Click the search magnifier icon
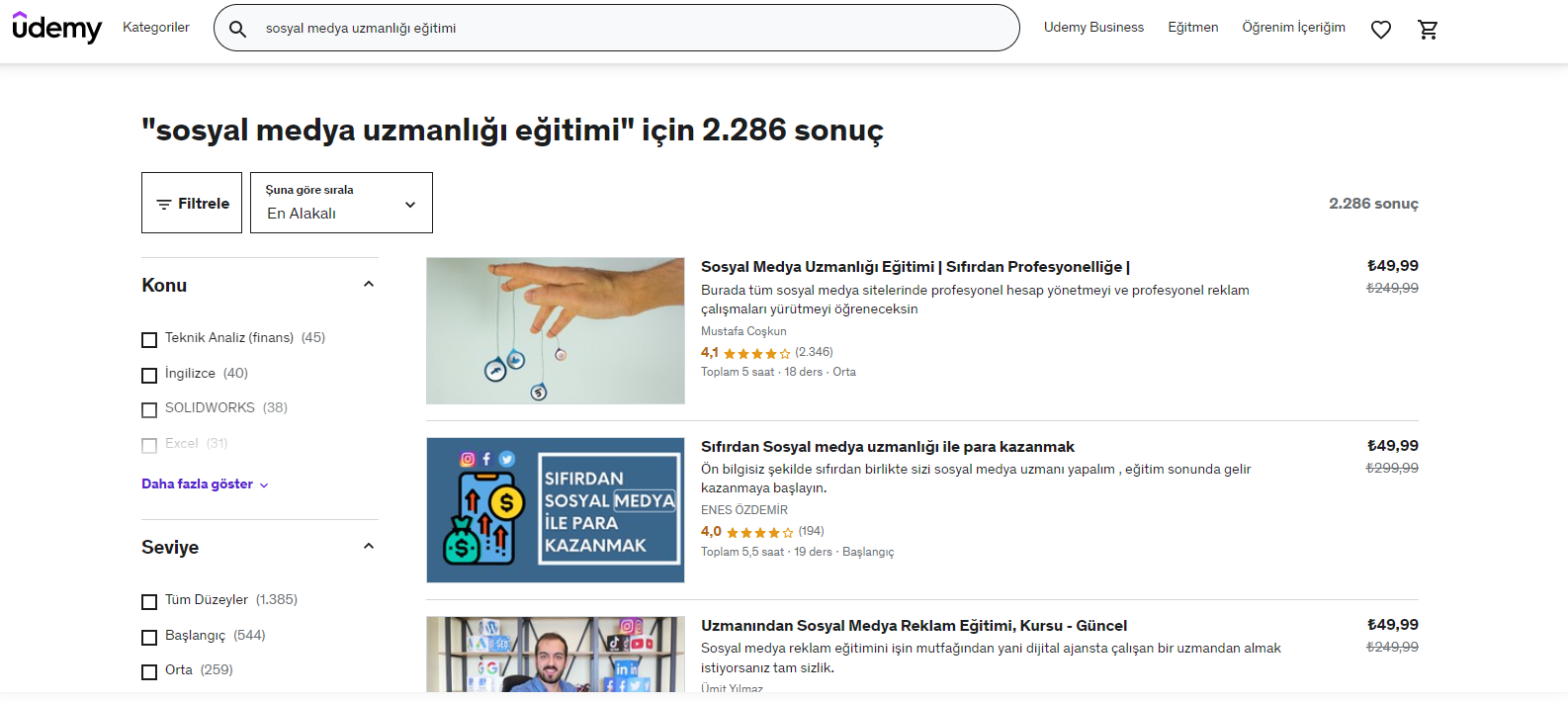The image size is (1568, 703). [x=238, y=29]
